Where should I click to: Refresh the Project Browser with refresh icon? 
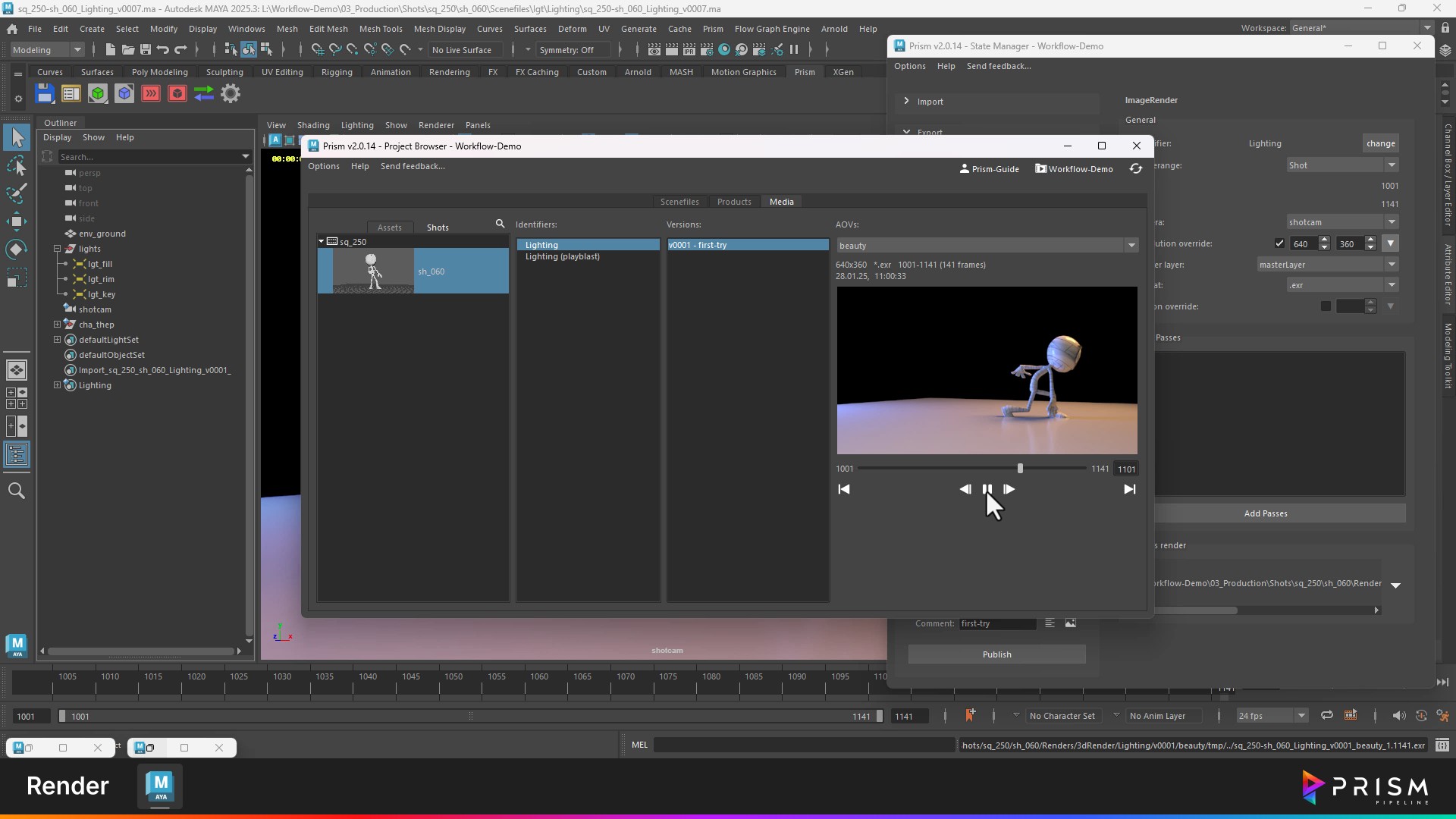coord(1135,168)
